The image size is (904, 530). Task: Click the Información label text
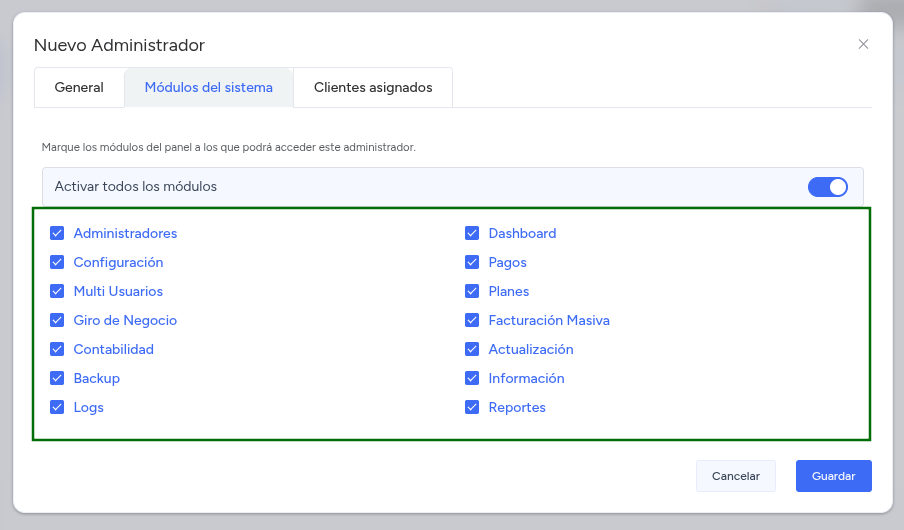[526, 378]
